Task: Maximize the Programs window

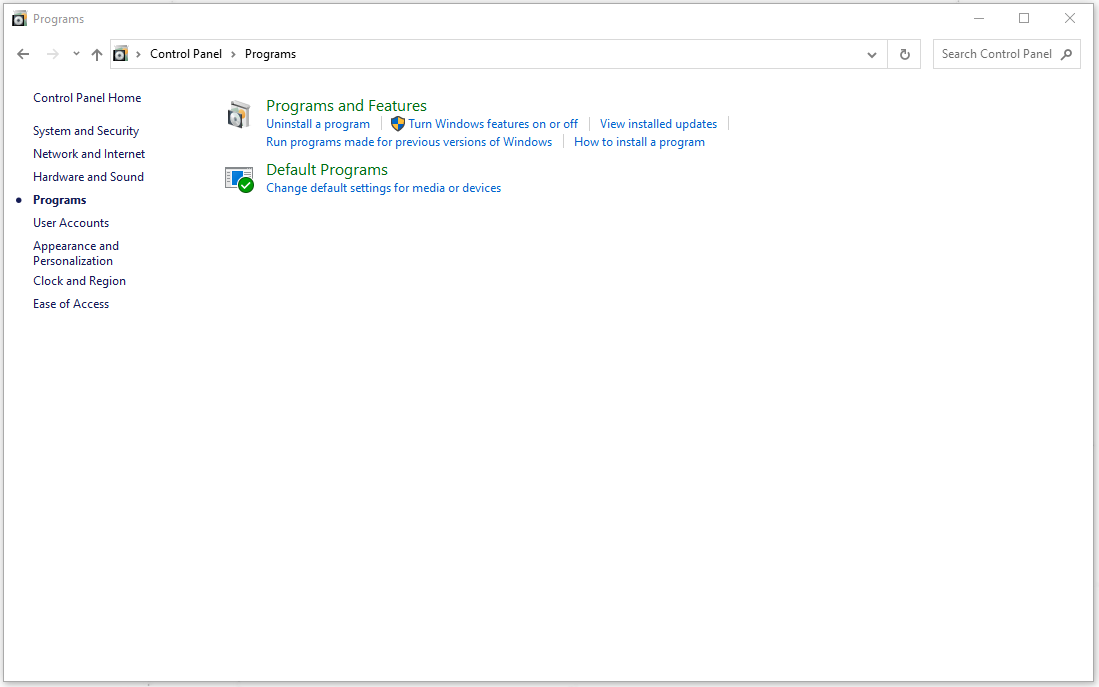Action: coord(1024,18)
